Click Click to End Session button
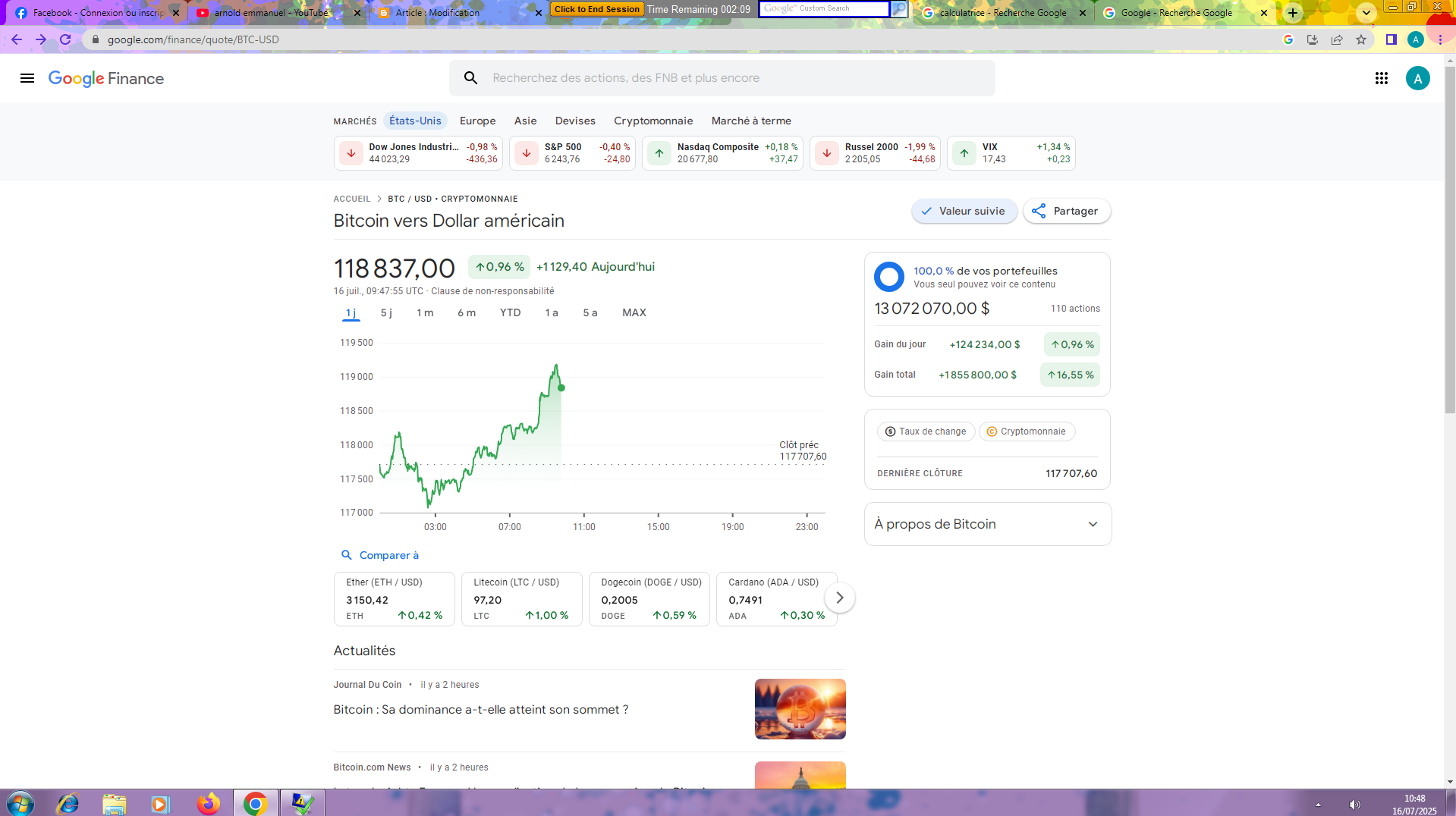 click(x=597, y=9)
